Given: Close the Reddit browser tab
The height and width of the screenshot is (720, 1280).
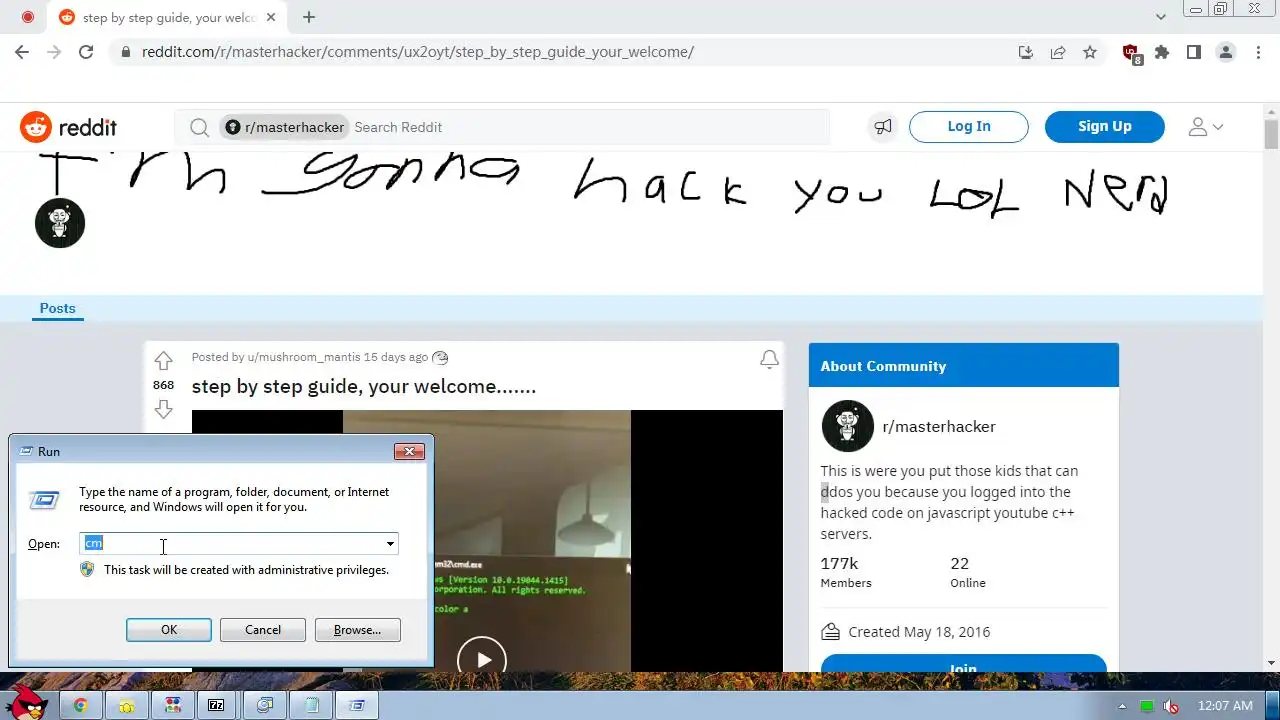Looking at the screenshot, I should click(x=271, y=17).
